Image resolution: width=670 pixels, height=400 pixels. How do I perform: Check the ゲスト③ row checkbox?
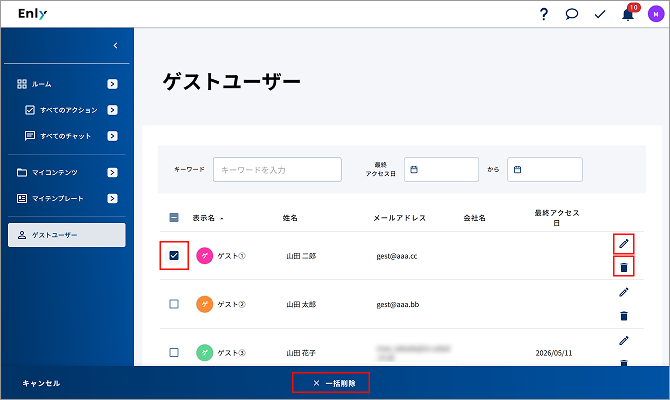[x=174, y=353]
